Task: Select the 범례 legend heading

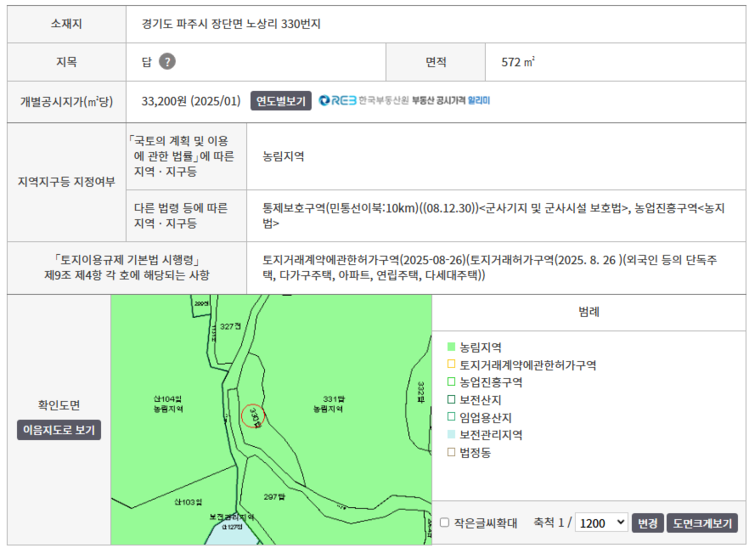Action: click(x=589, y=312)
